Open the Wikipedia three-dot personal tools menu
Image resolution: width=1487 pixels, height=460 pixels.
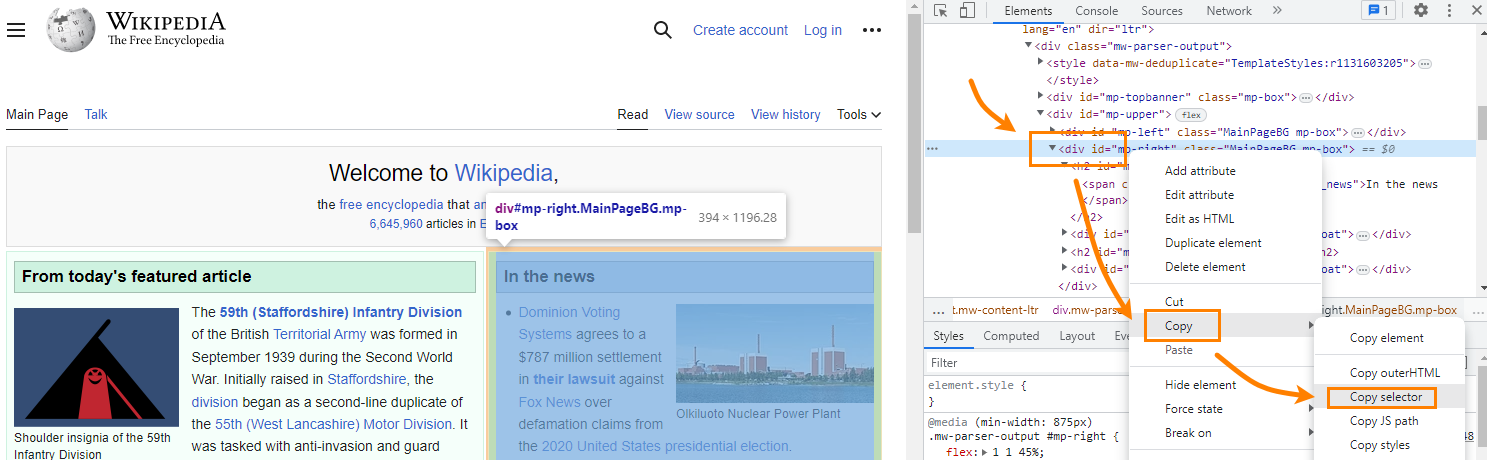[872, 30]
